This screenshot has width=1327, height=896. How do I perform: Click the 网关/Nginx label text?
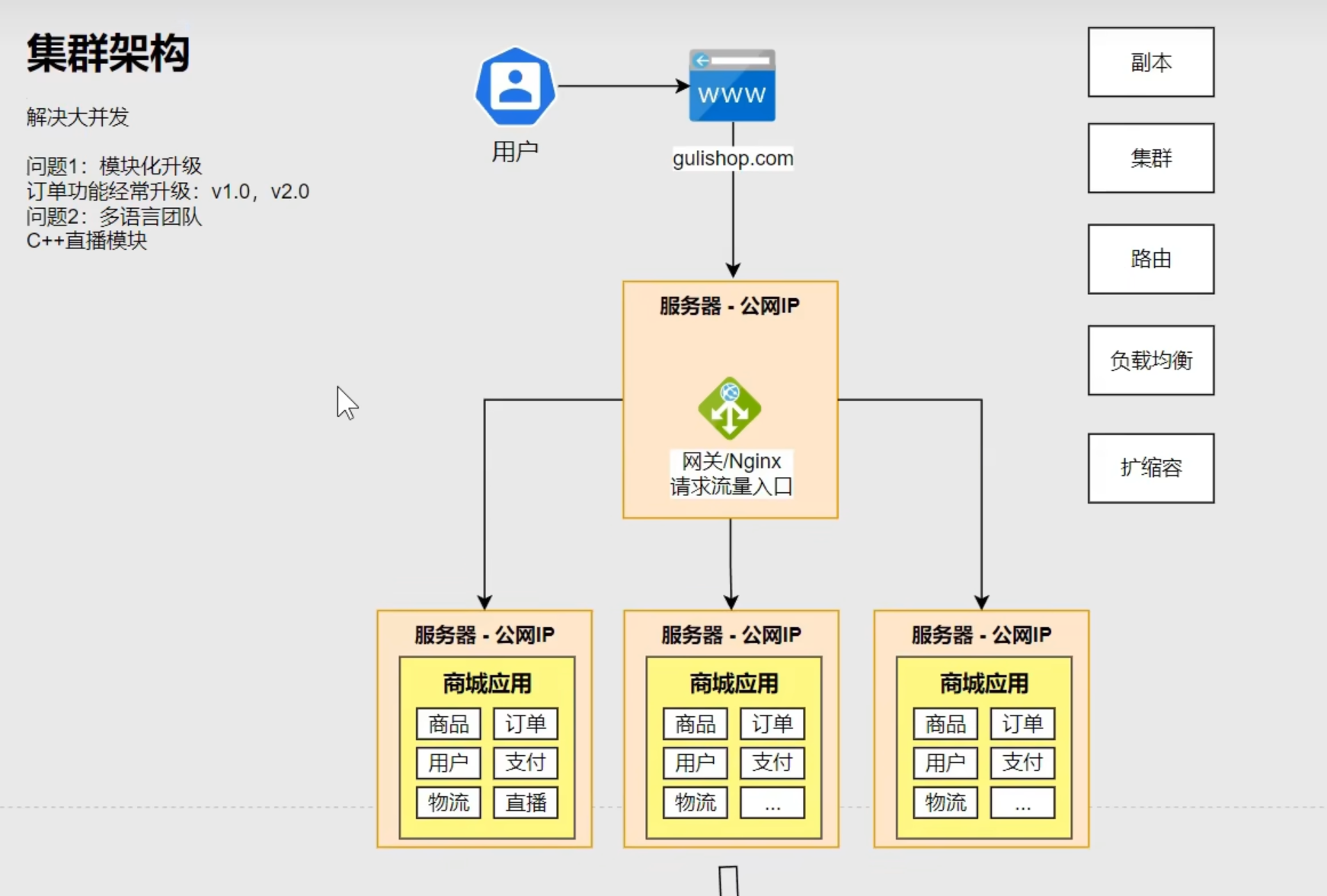[731, 462]
